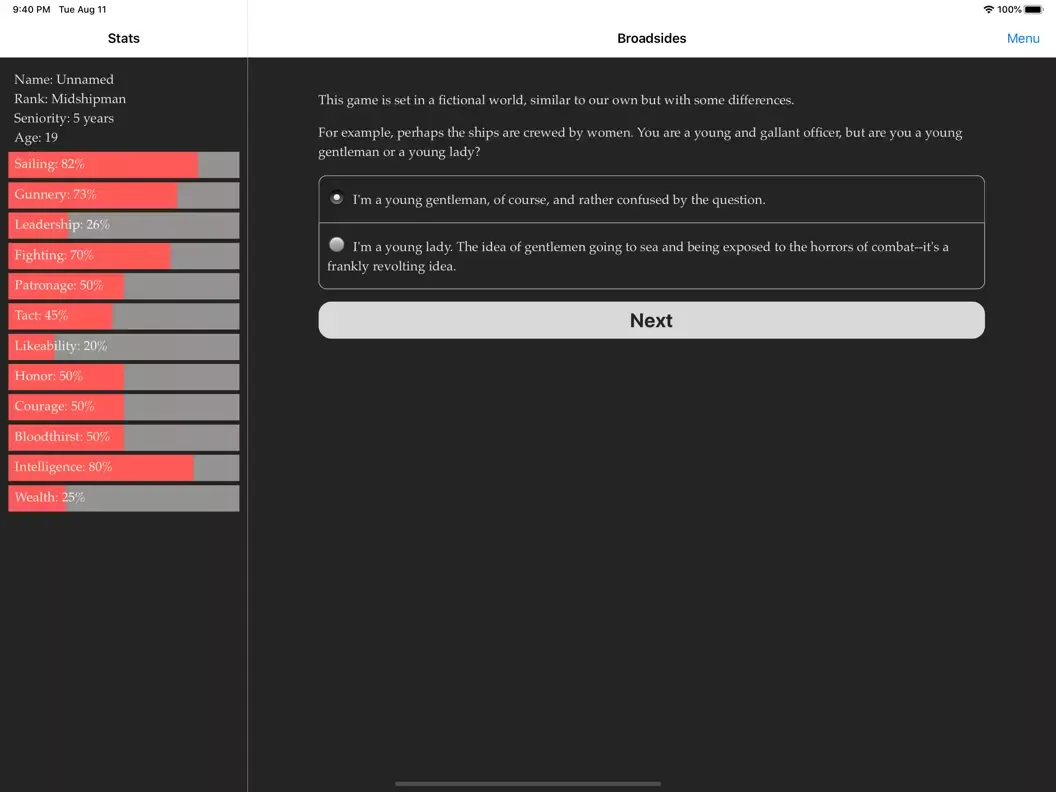Click the Honor 50% stat bar
This screenshot has height=792, width=1056.
coord(124,376)
